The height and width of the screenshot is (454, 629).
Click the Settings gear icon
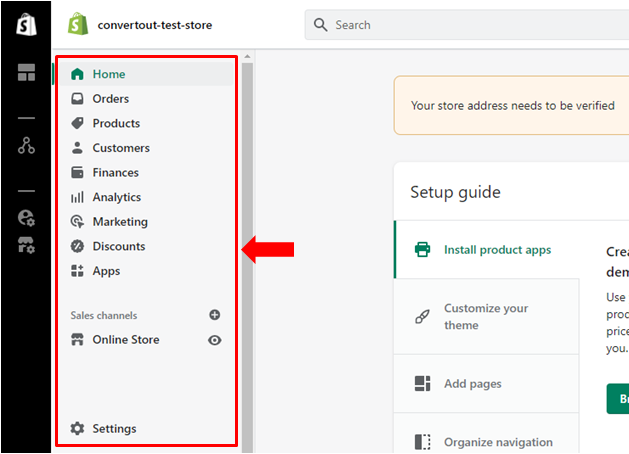[x=77, y=428]
